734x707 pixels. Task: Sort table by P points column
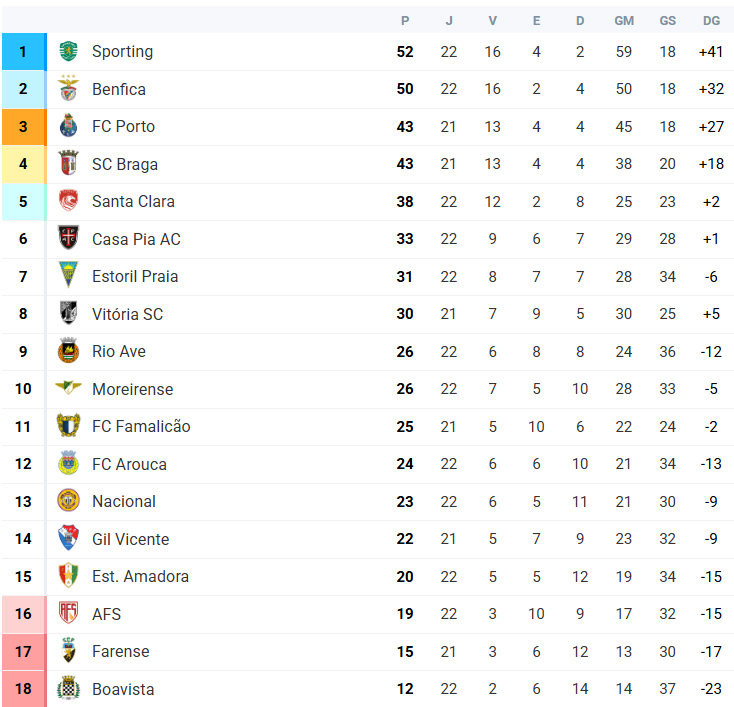coord(405,21)
